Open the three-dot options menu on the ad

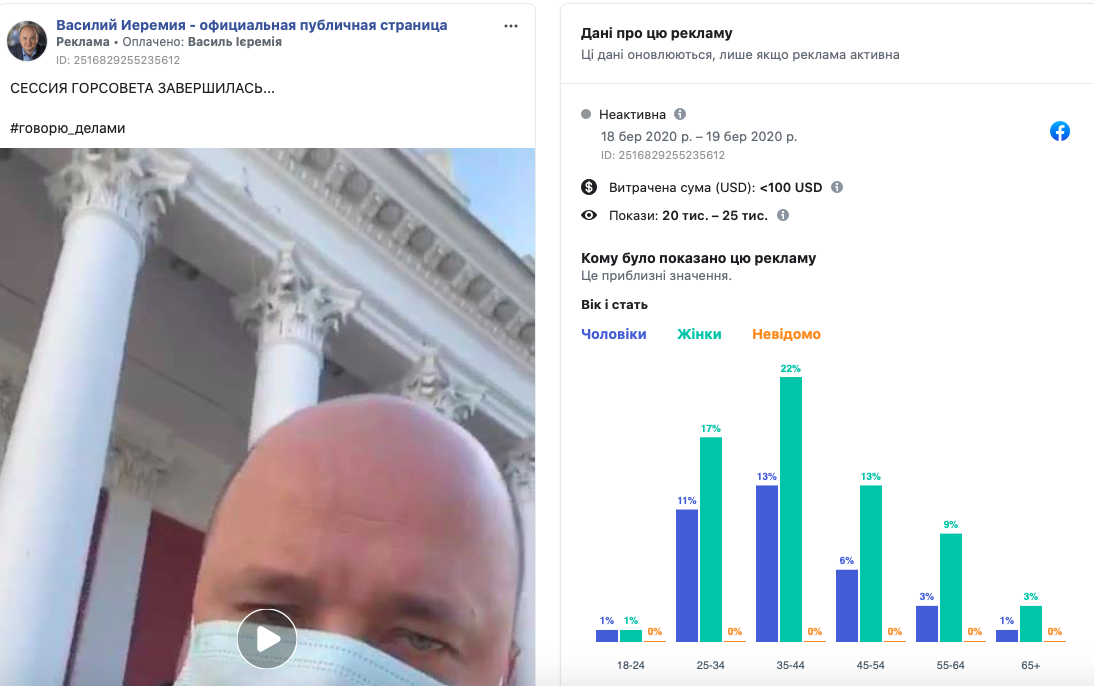click(x=511, y=26)
